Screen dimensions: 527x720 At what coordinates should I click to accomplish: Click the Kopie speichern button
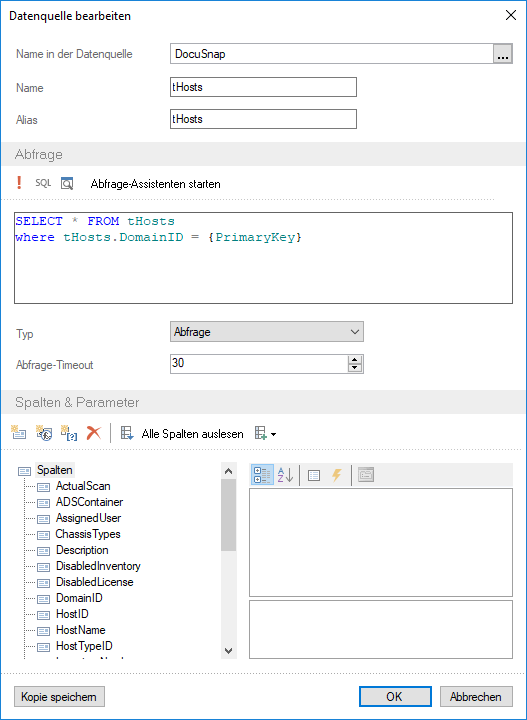point(59,697)
